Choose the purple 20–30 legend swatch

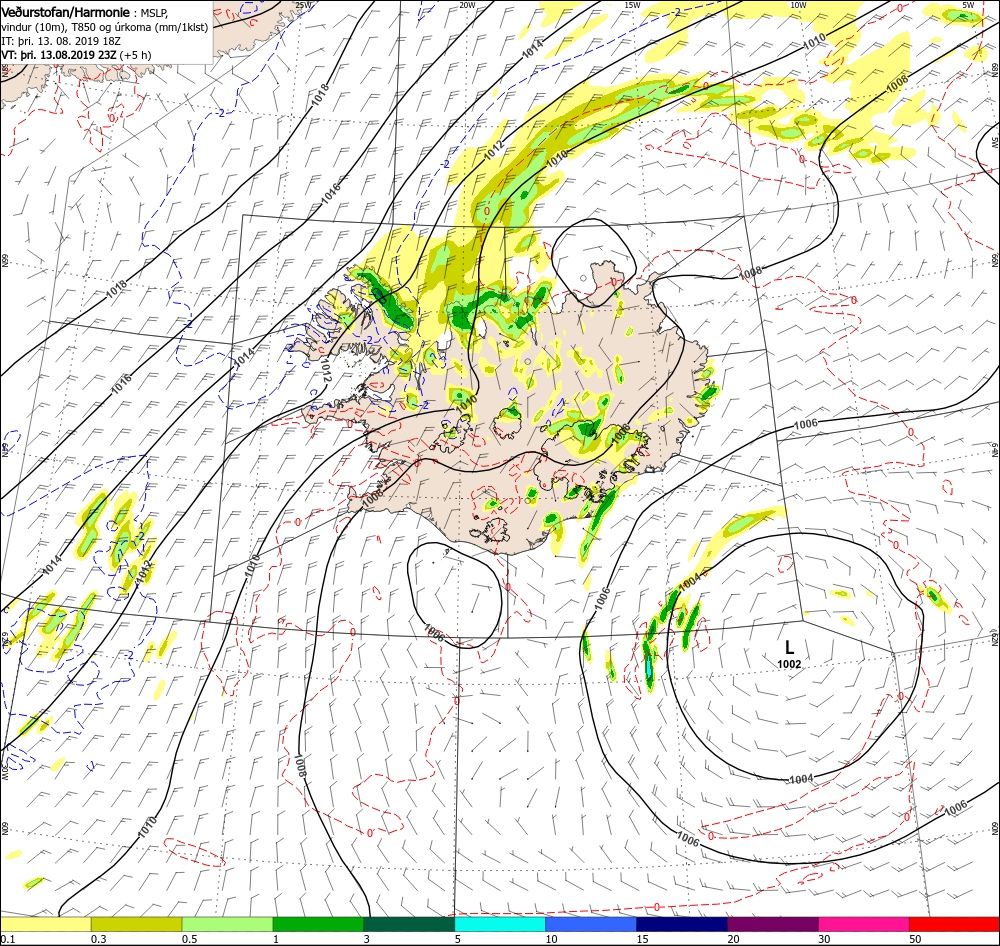click(772, 924)
